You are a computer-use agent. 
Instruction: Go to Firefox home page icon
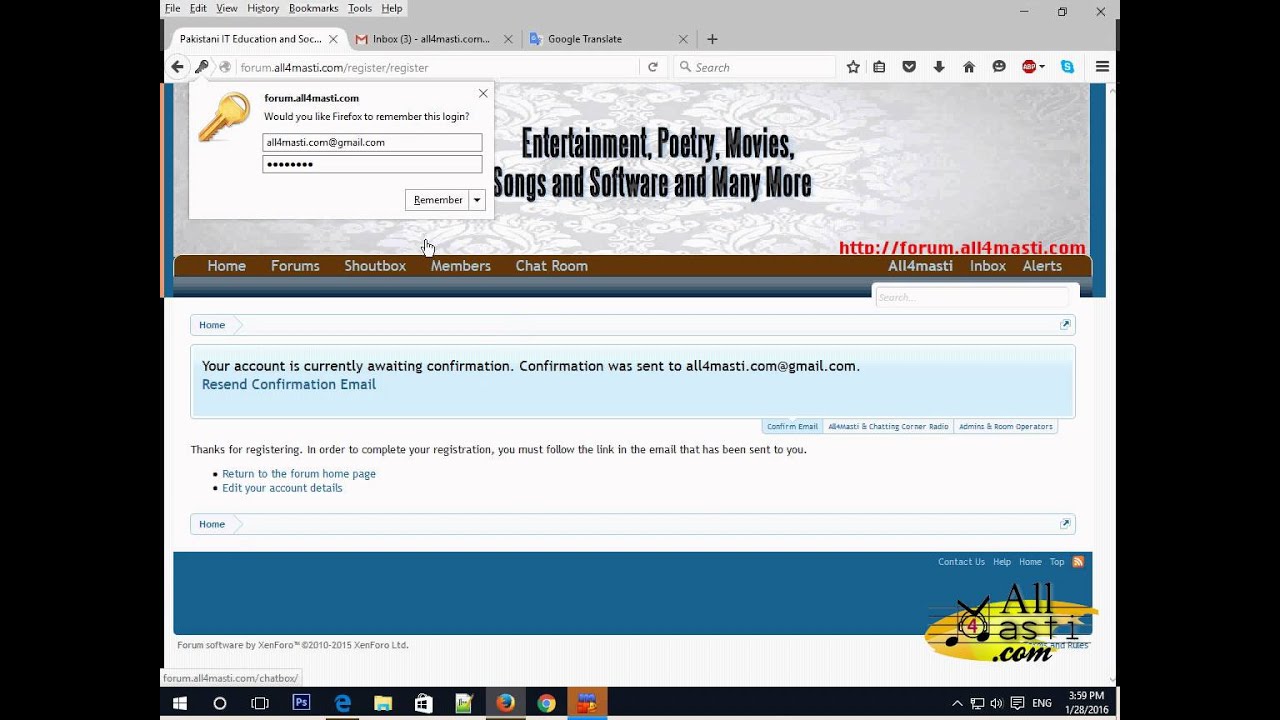click(969, 67)
